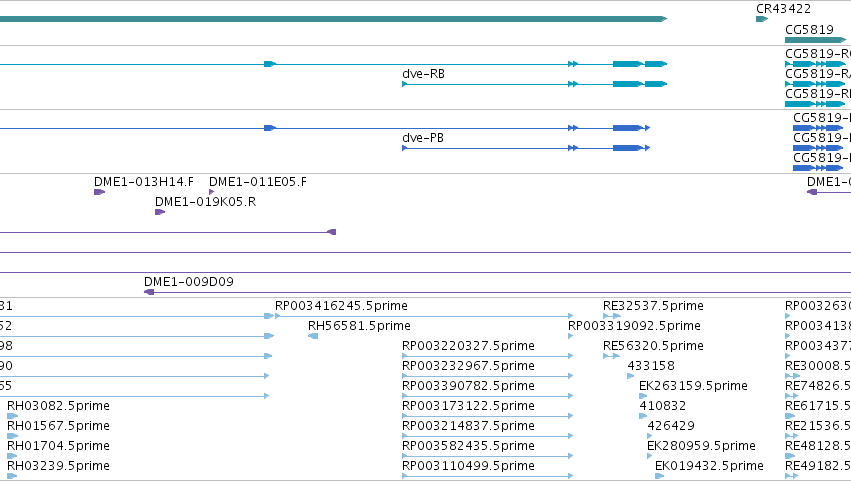The image size is (851, 481).
Task: Click the RP003416245.5prime EST label
Action: (x=341, y=306)
